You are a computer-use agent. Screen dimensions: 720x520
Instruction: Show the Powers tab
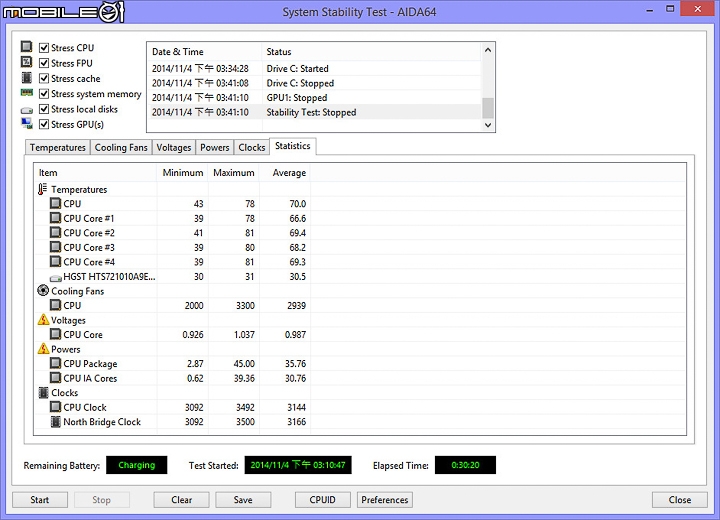click(214, 147)
